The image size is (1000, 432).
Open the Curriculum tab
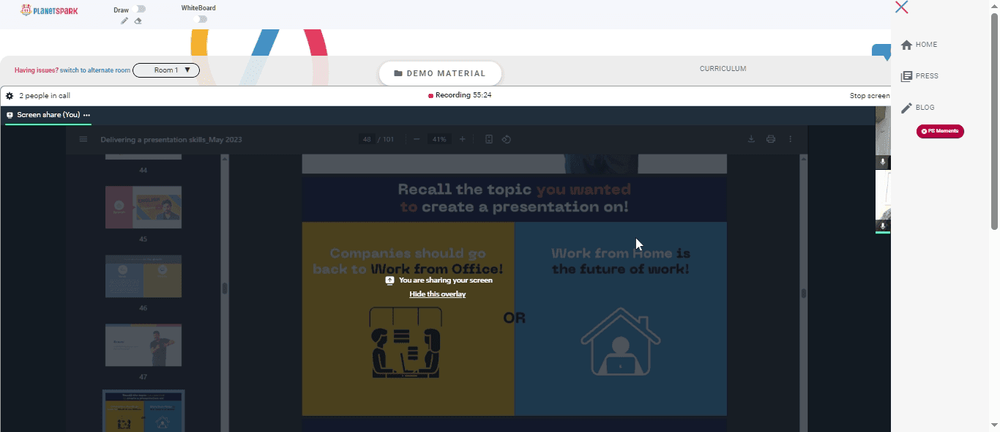point(723,69)
